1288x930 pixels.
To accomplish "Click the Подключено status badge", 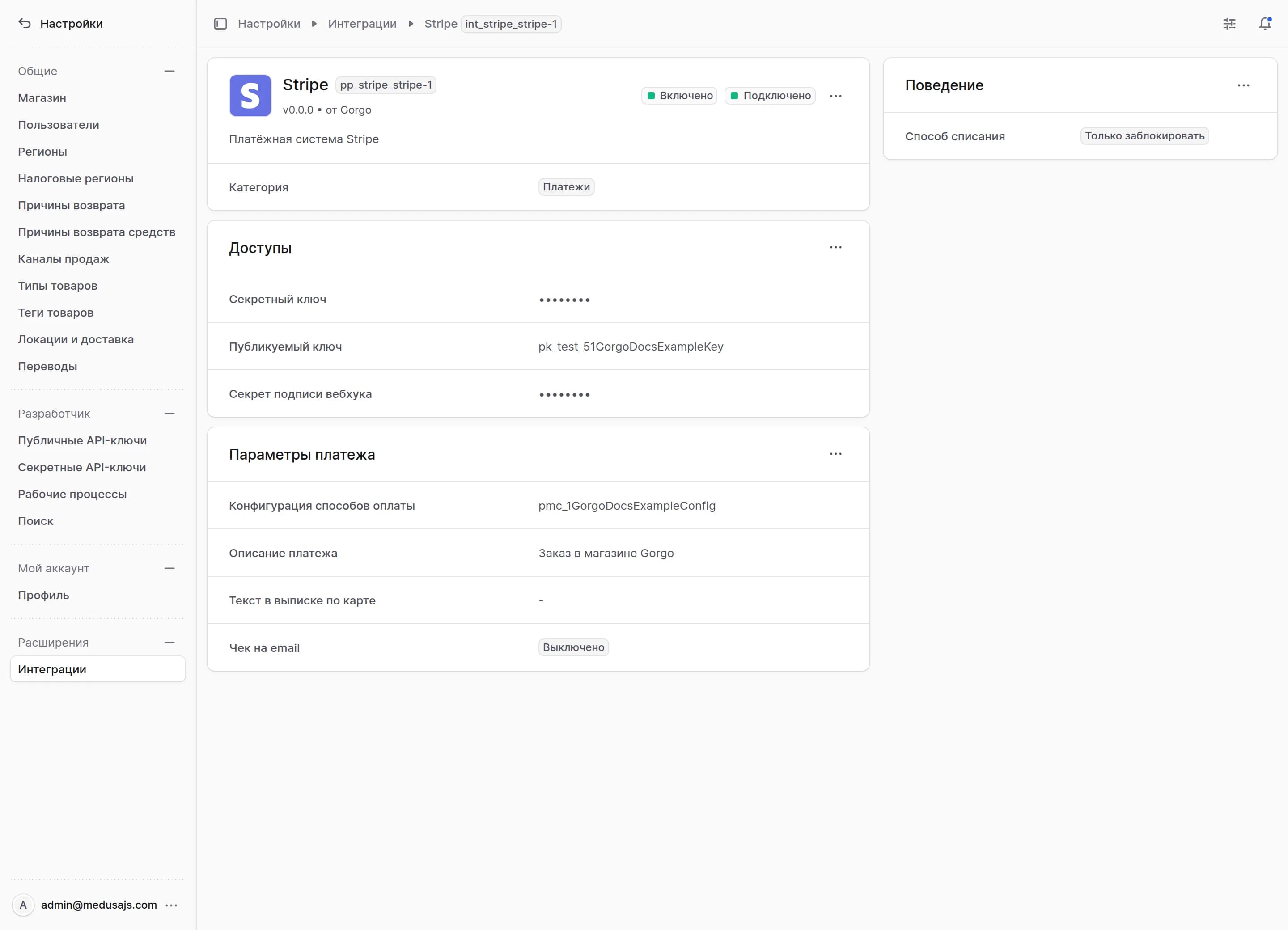I will pyautogui.click(x=770, y=96).
